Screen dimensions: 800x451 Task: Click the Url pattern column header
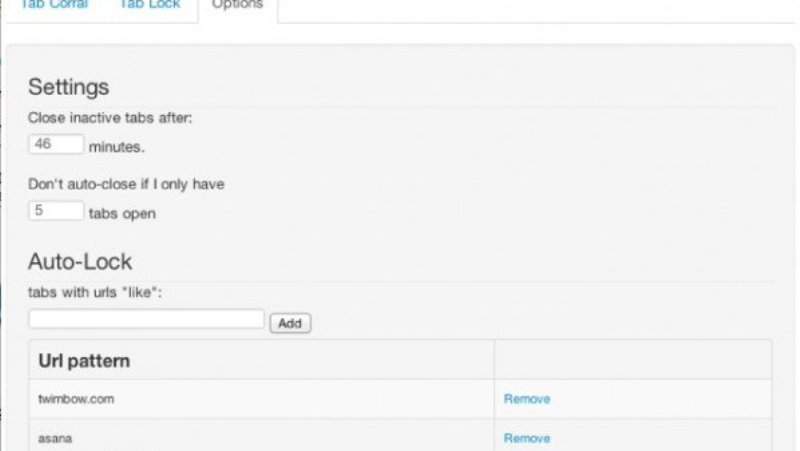coord(84,359)
